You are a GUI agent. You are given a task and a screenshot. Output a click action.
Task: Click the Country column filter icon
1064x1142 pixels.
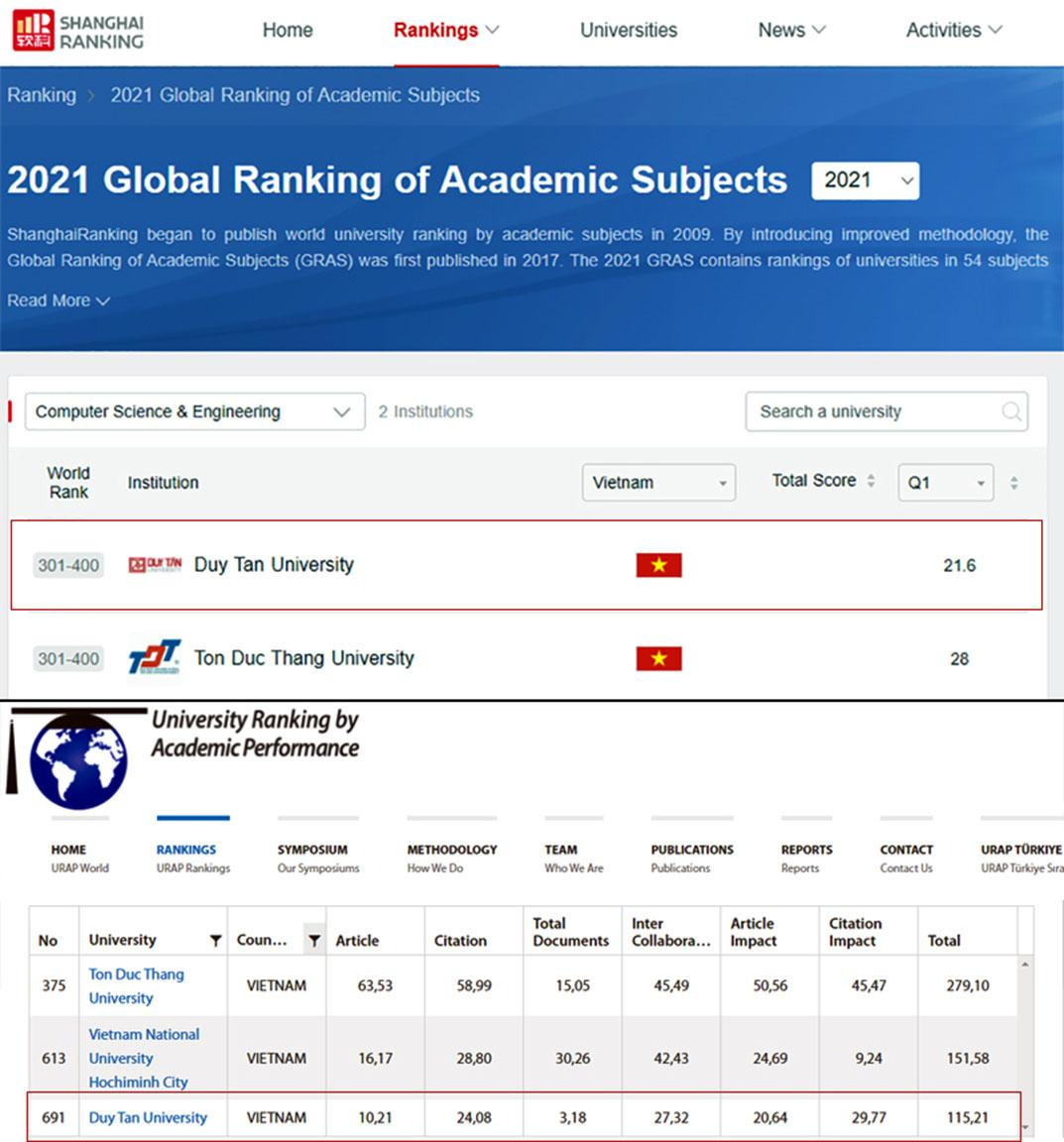[x=313, y=941]
